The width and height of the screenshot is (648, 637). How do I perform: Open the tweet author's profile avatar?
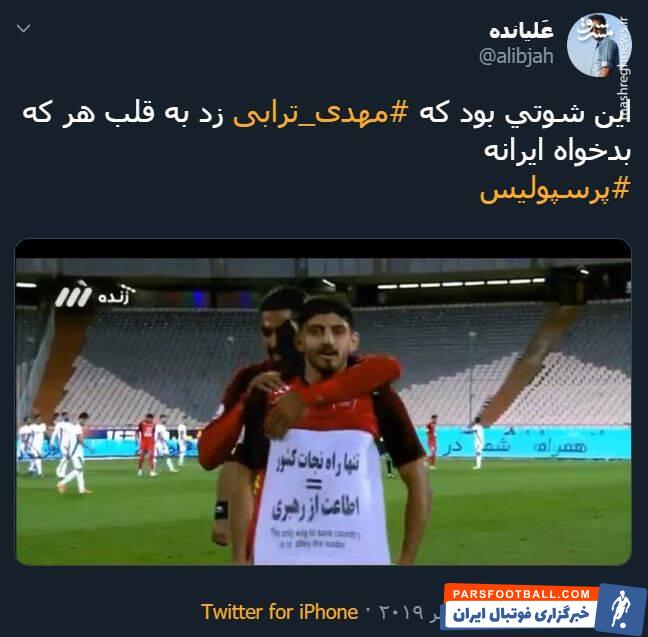(x=599, y=45)
